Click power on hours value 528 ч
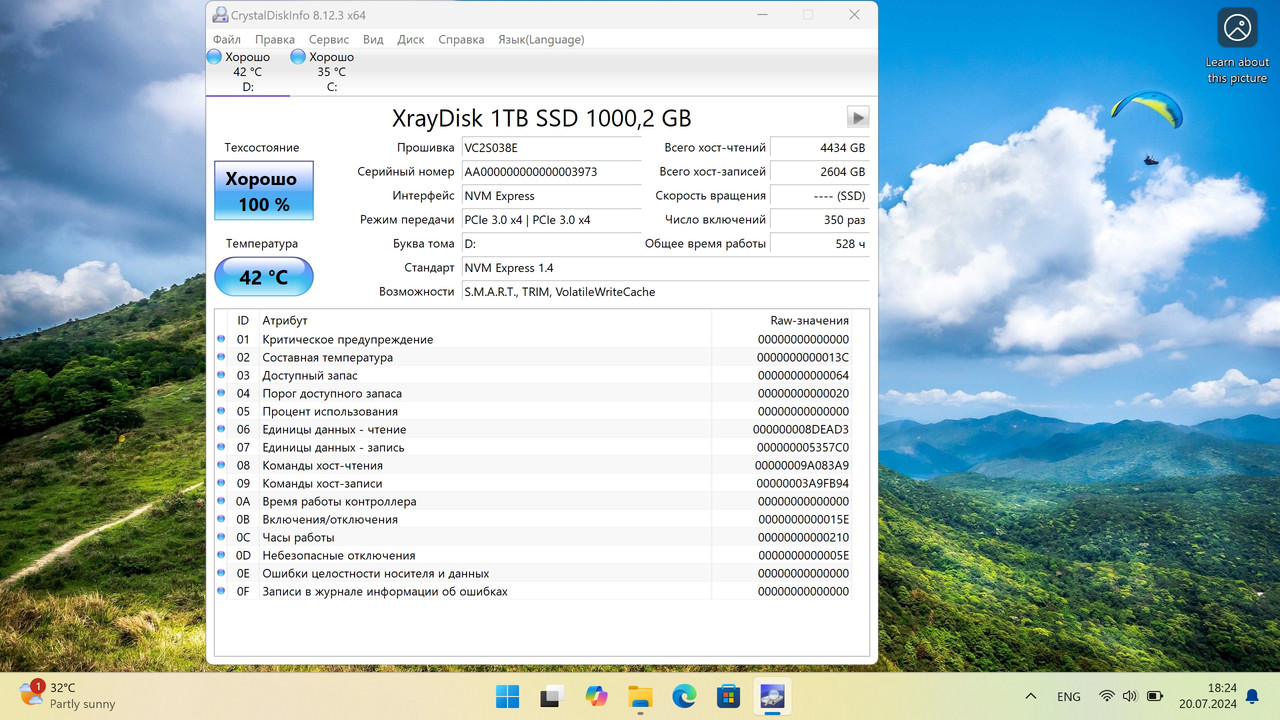Screen dimensions: 1280x720 tap(820, 244)
